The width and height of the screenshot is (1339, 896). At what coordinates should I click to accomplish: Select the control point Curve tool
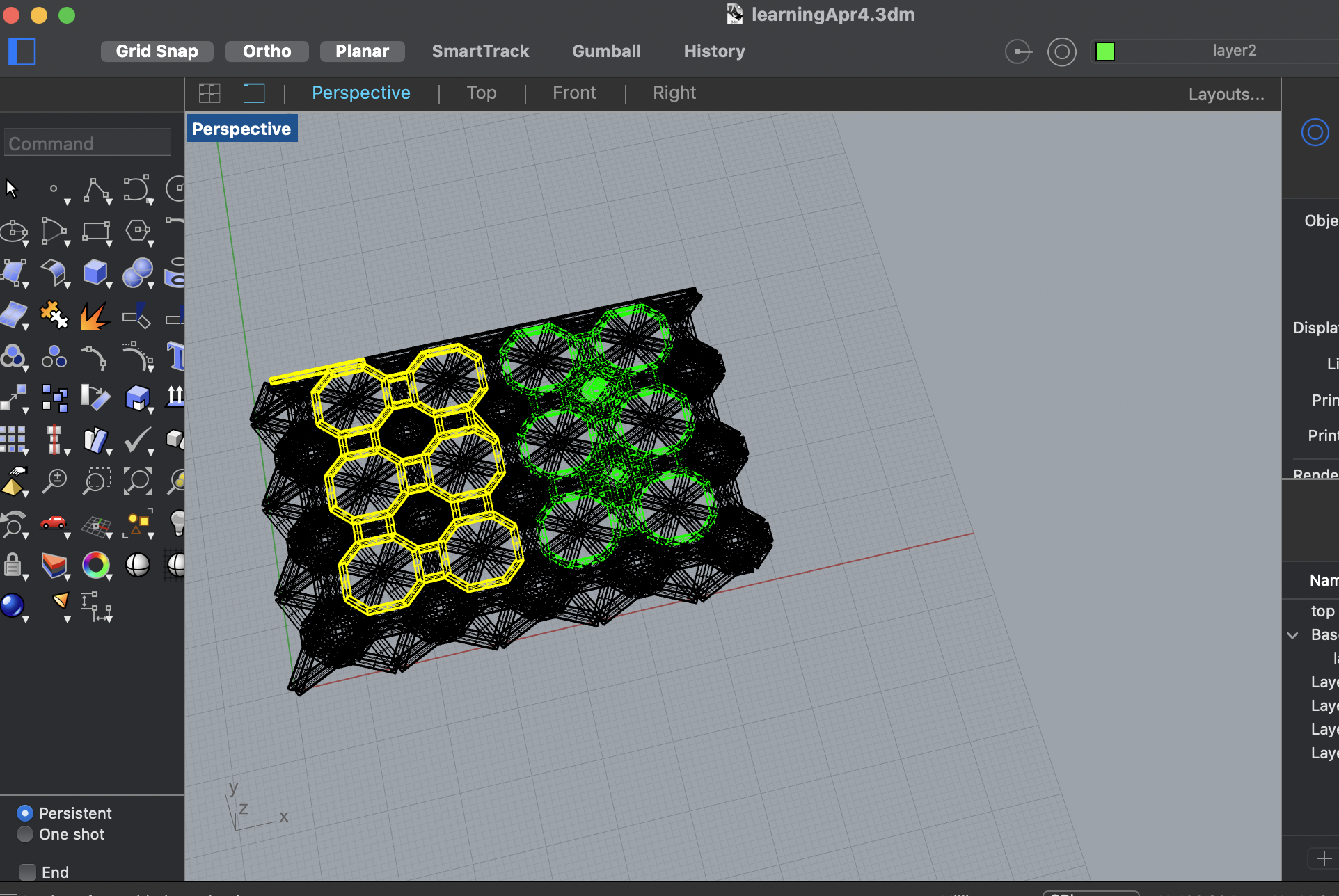[x=137, y=189]
